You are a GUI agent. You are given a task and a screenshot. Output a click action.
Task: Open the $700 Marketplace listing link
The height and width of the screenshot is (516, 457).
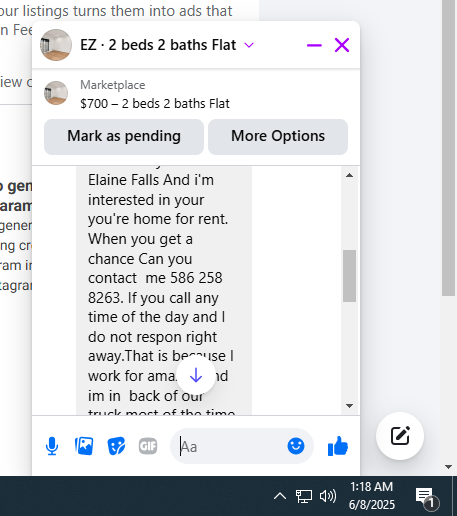point(155,104)
